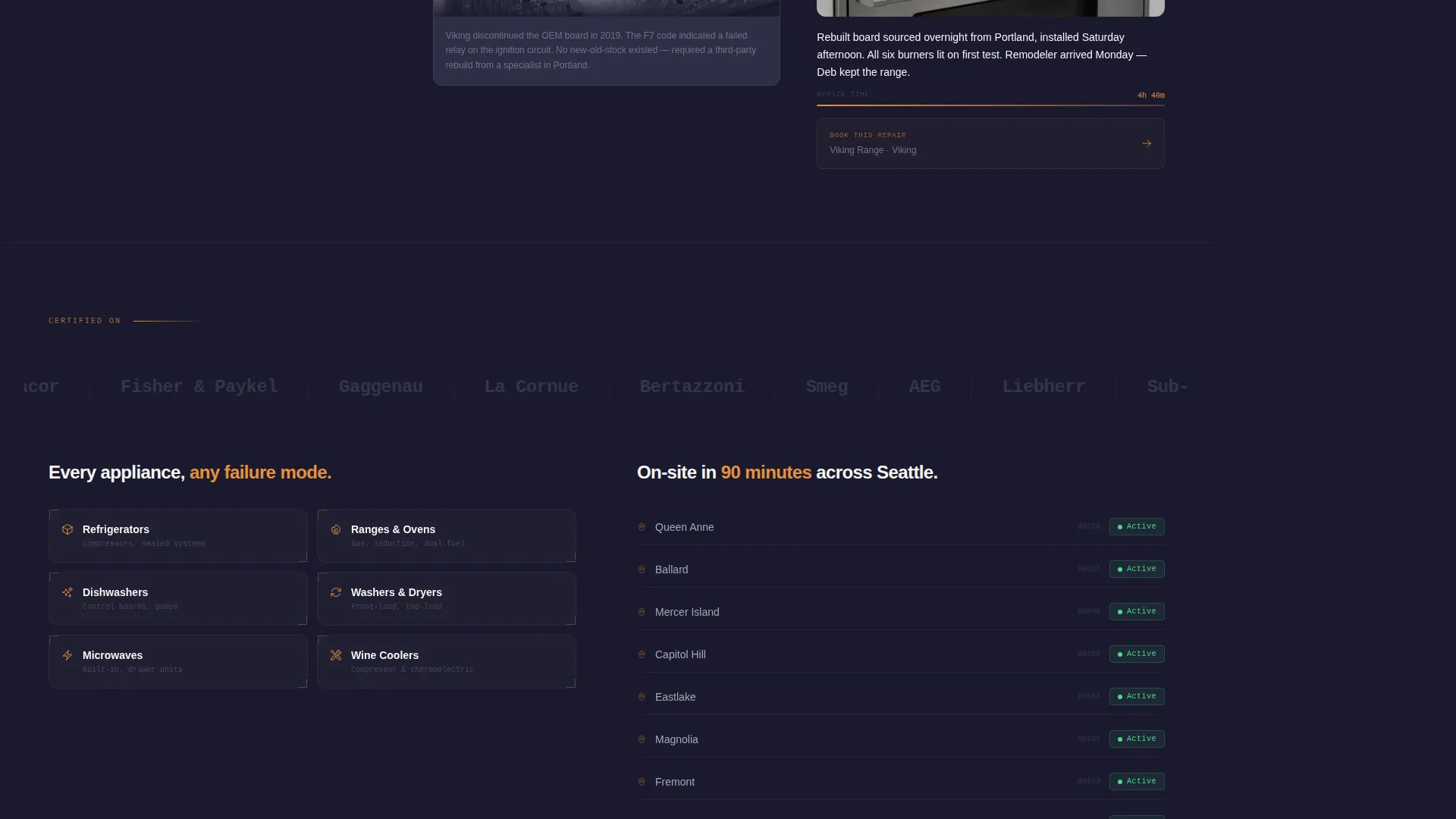1456x819 pixels.
Task: Click the Active badge in Mercer Island row
Action: tap(1137, 611)
